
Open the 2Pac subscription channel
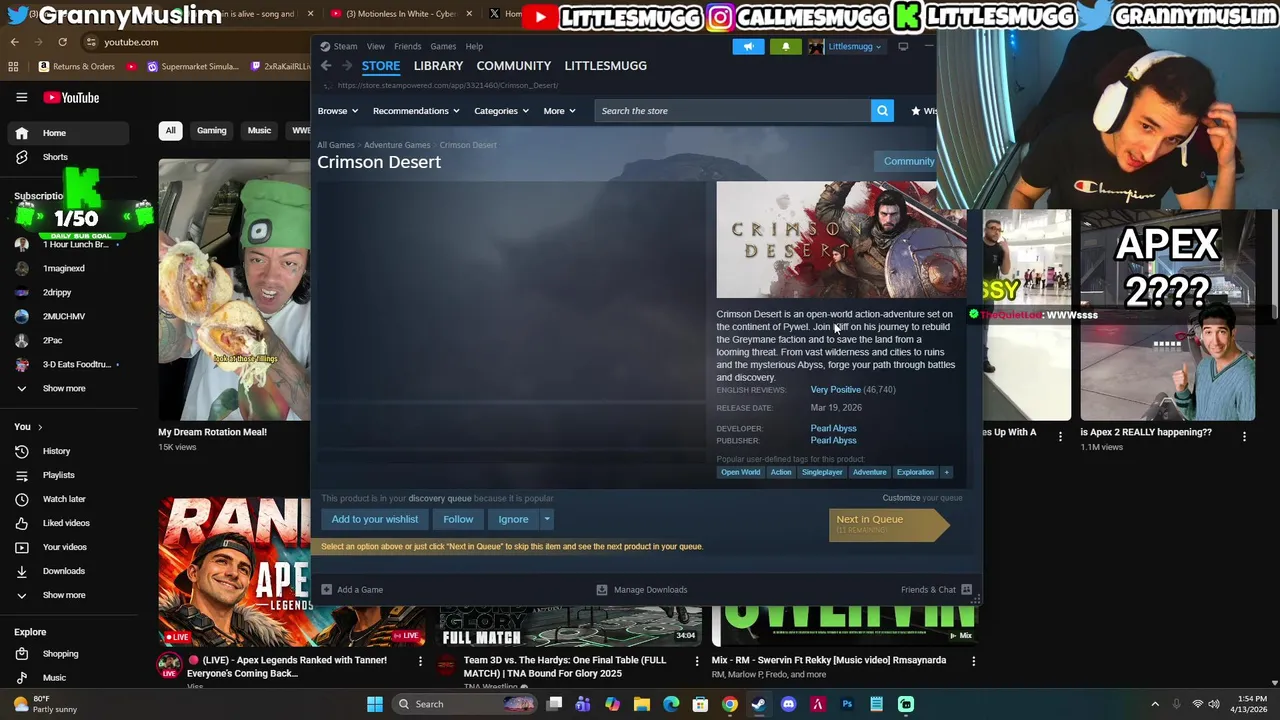(x=52, y=340)
